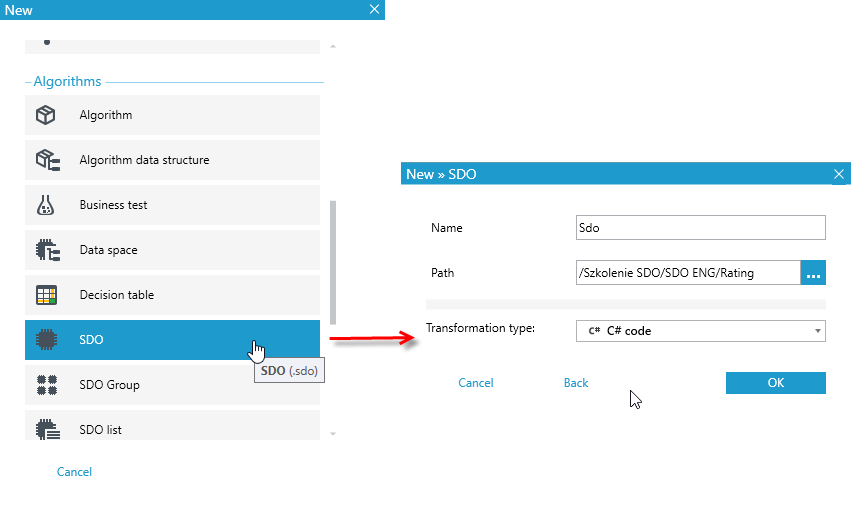The width and height of the screenshot is (855, 511).
Task: Click the Name input field
Action: 701,227
